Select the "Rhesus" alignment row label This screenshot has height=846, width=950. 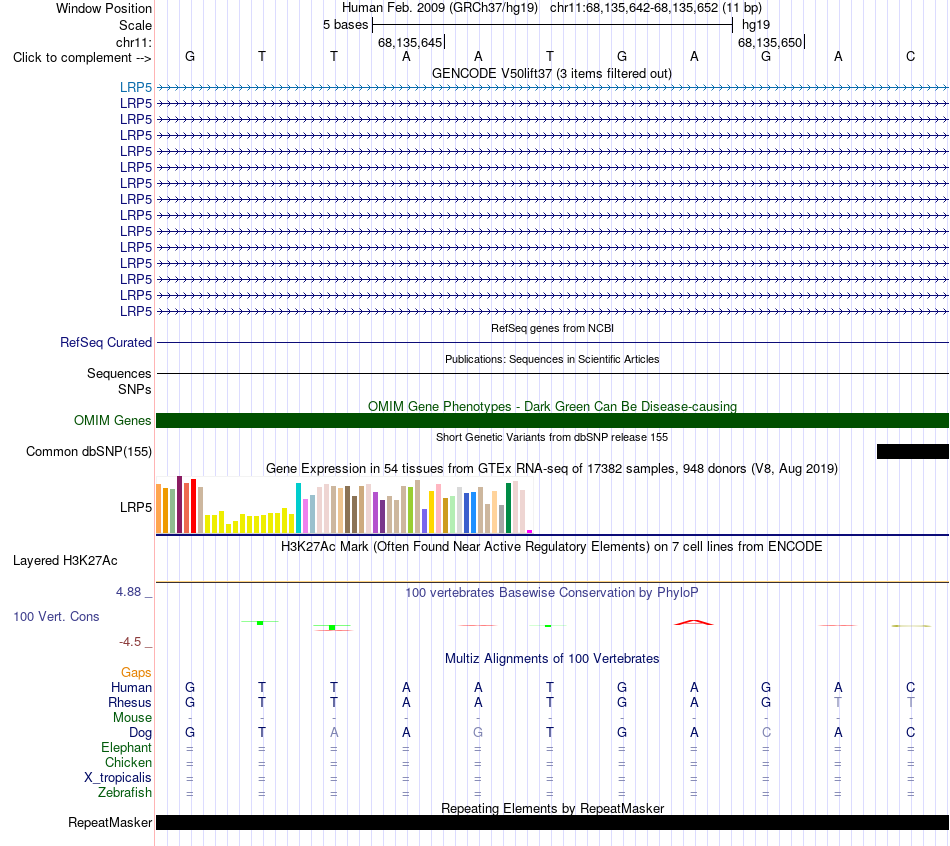pos(130,702)
